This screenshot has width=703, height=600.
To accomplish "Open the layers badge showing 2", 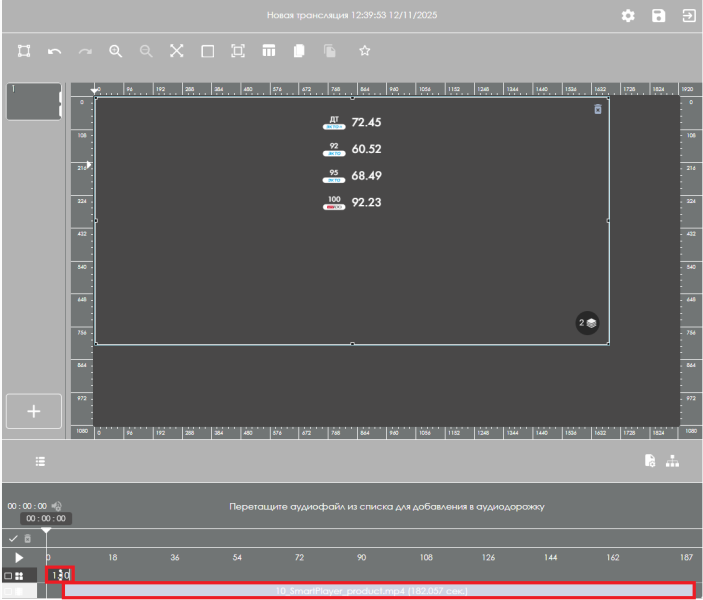I will (x=587, y=324).
